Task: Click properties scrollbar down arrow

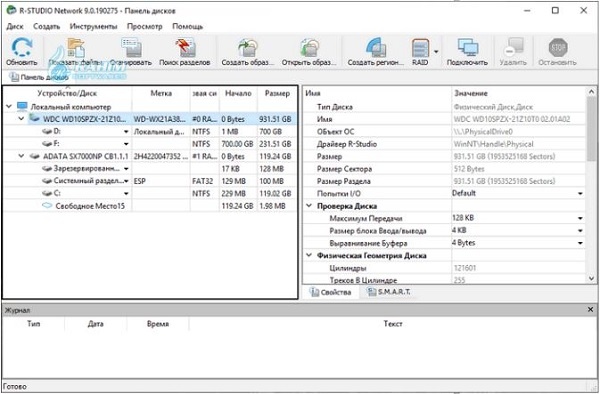Action: click(591, 279)
